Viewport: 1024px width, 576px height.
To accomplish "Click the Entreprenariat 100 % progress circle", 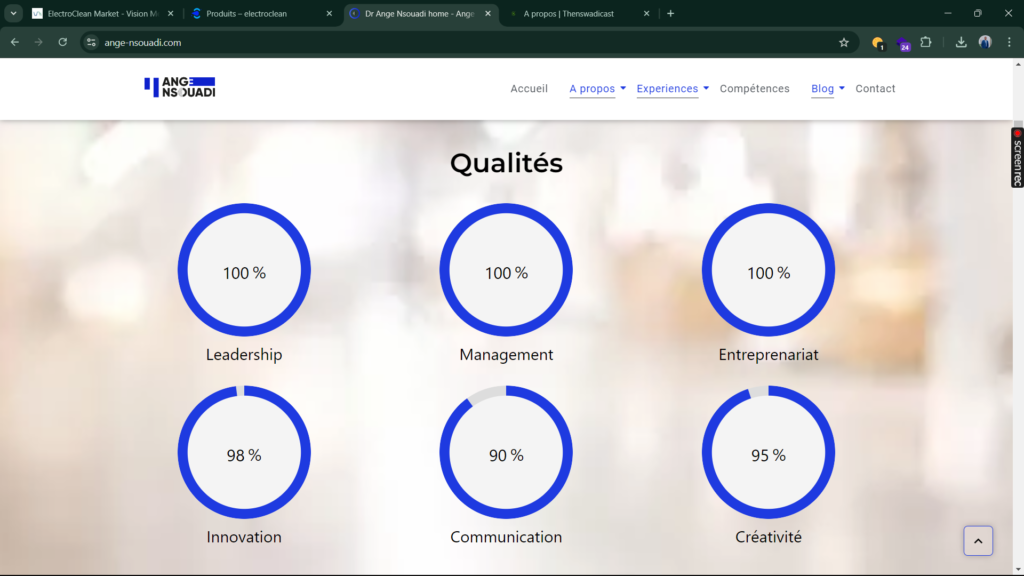I will (x=768, y=270).
